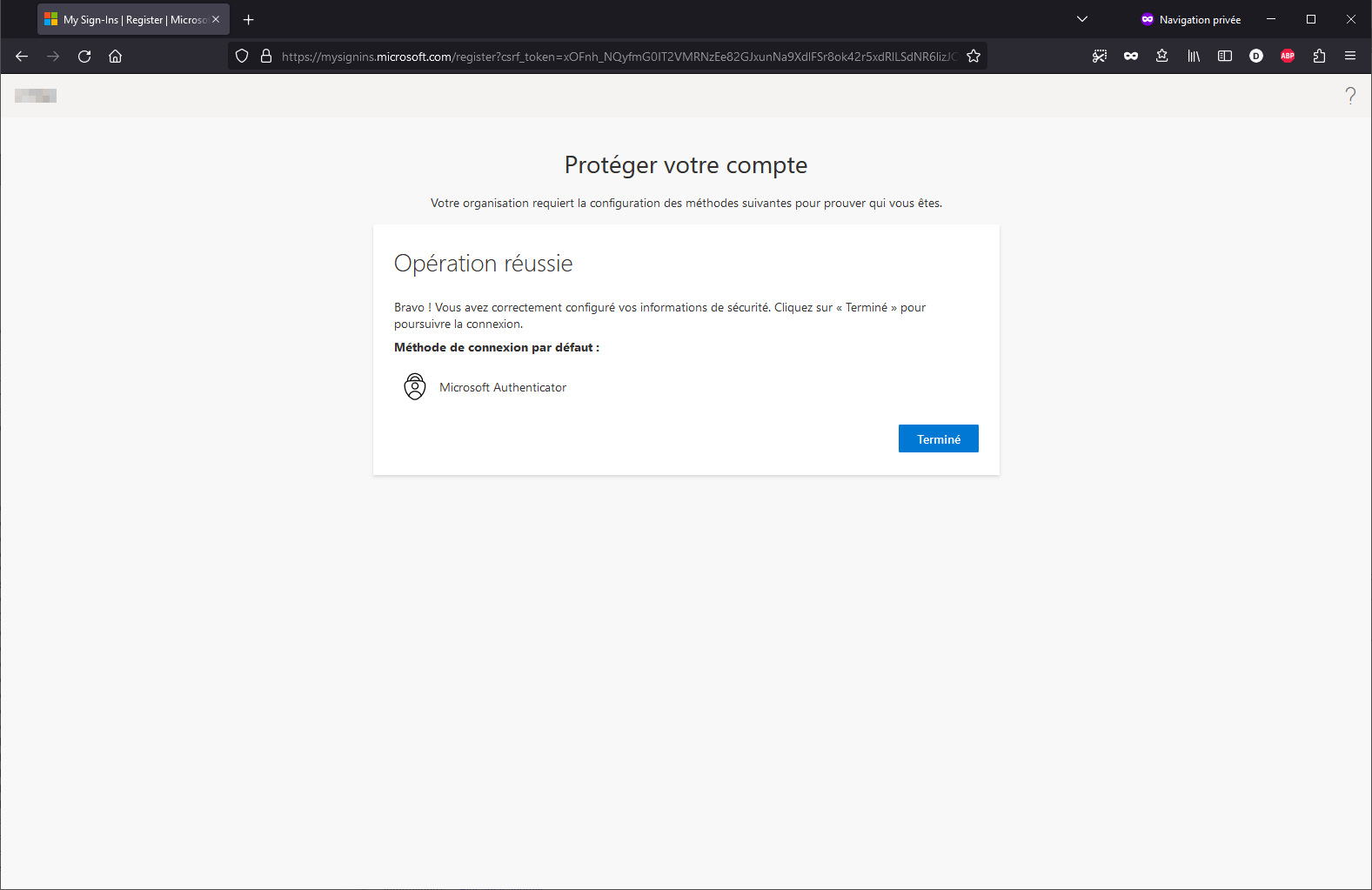Close the My Sign-Ins tab
Viewport: 1372px width, 890px height.
pyautogui.click(x=216, y=19)
